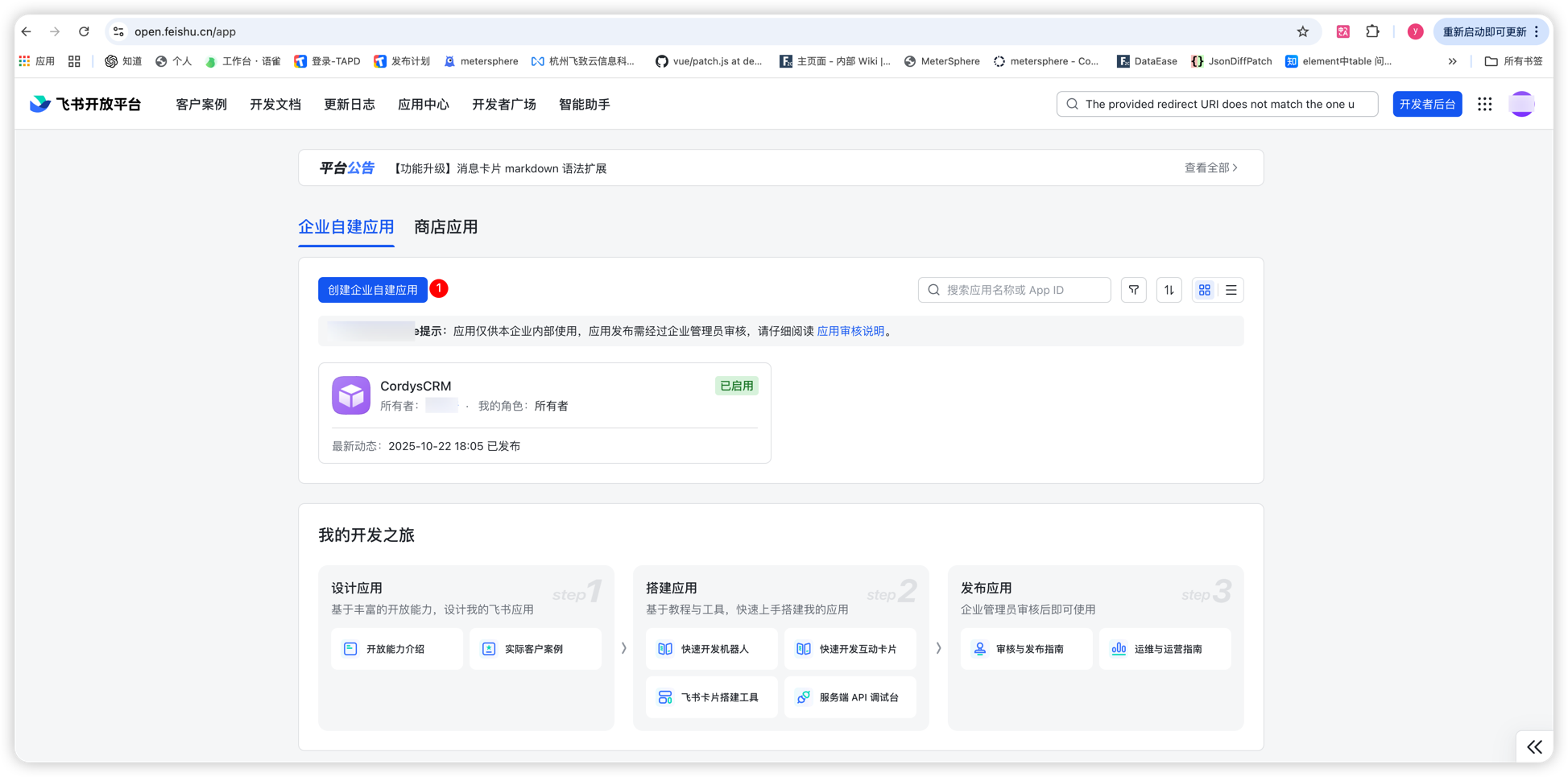The image size is (1568, 777).
Task: Click the 审核与发布指南 icon
Action: point(979,648)
